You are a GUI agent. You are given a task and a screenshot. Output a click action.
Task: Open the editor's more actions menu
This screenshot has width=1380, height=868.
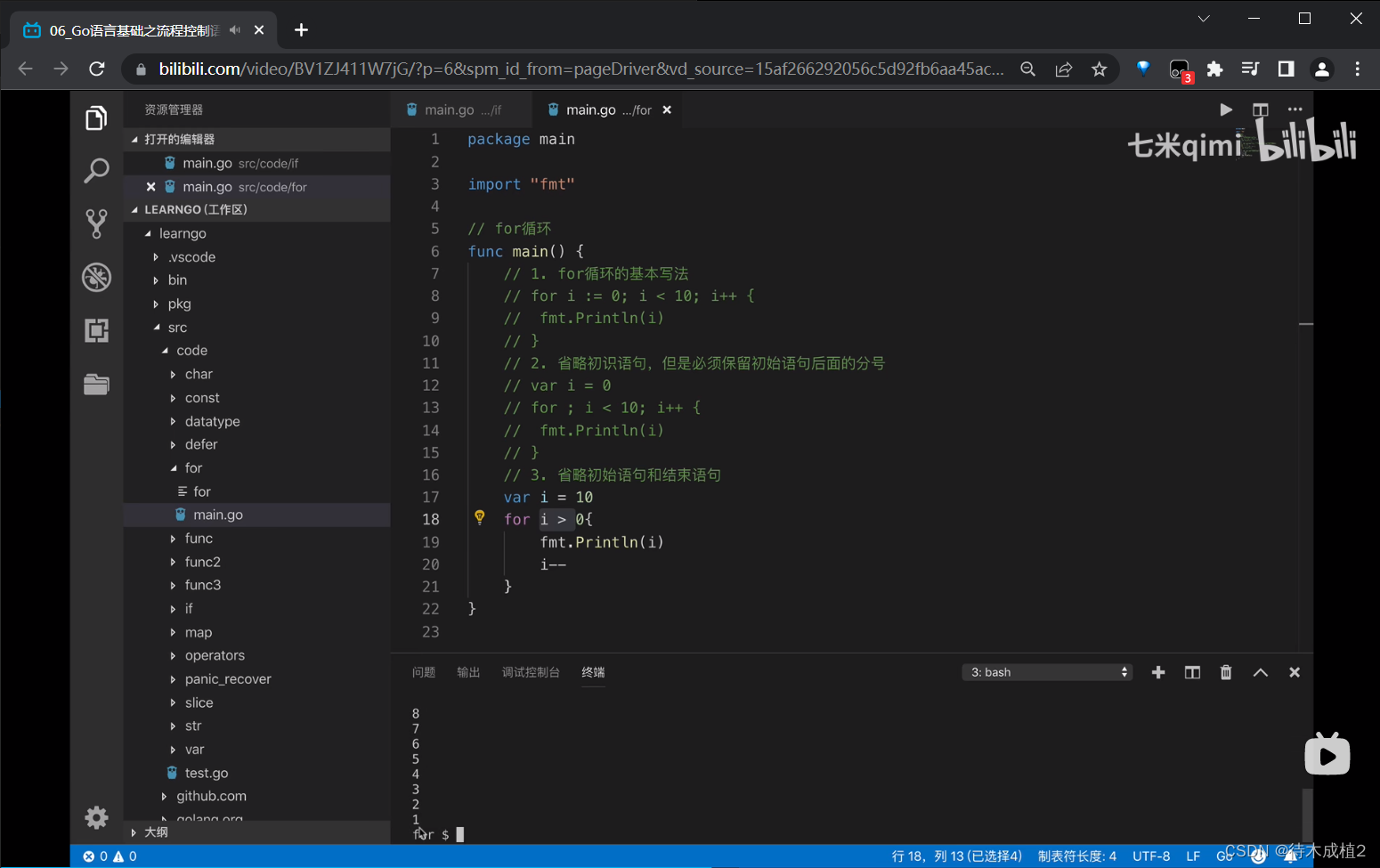click(1295, 110)
